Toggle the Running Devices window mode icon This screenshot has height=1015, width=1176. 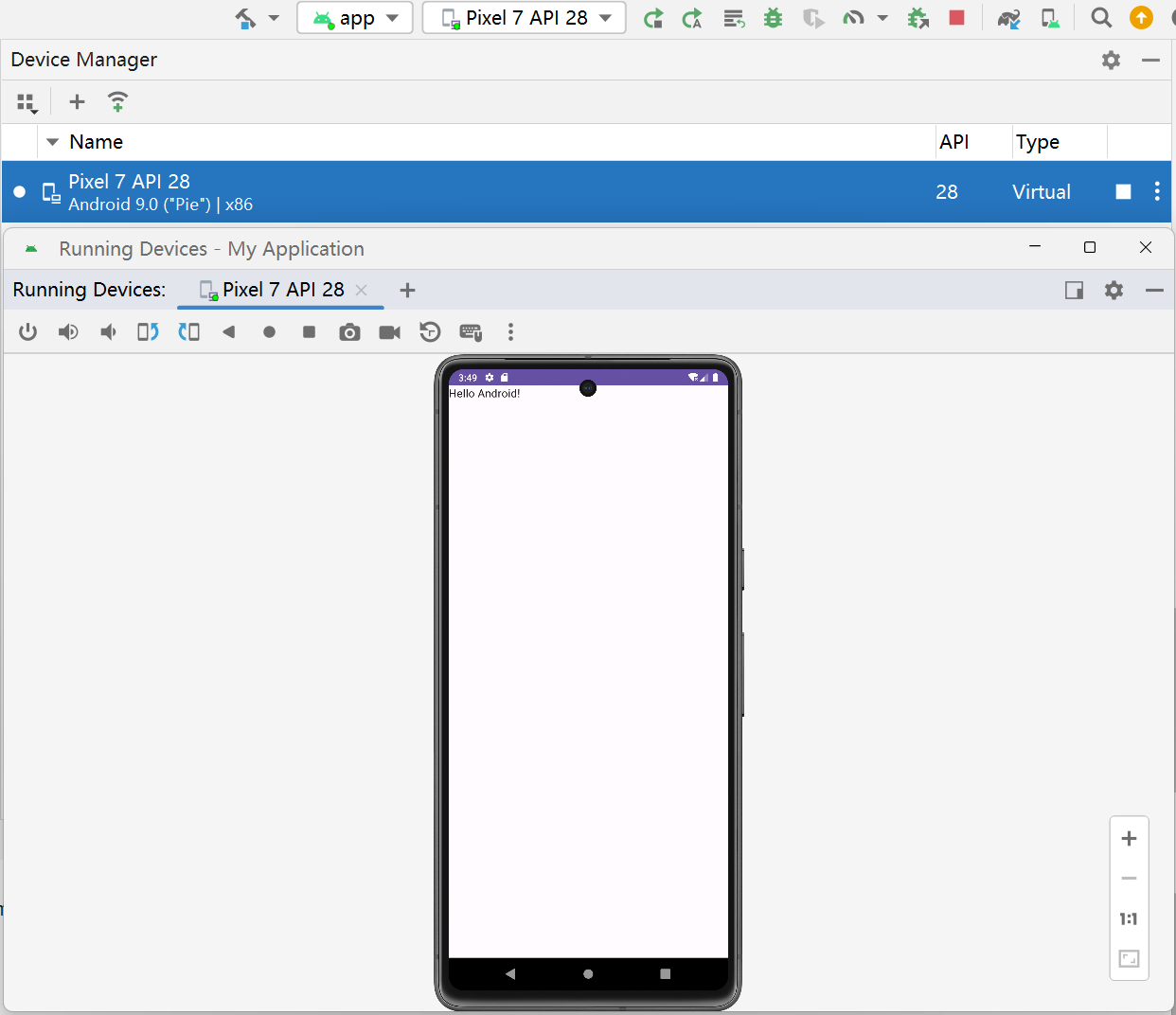tap(1074, 291)
